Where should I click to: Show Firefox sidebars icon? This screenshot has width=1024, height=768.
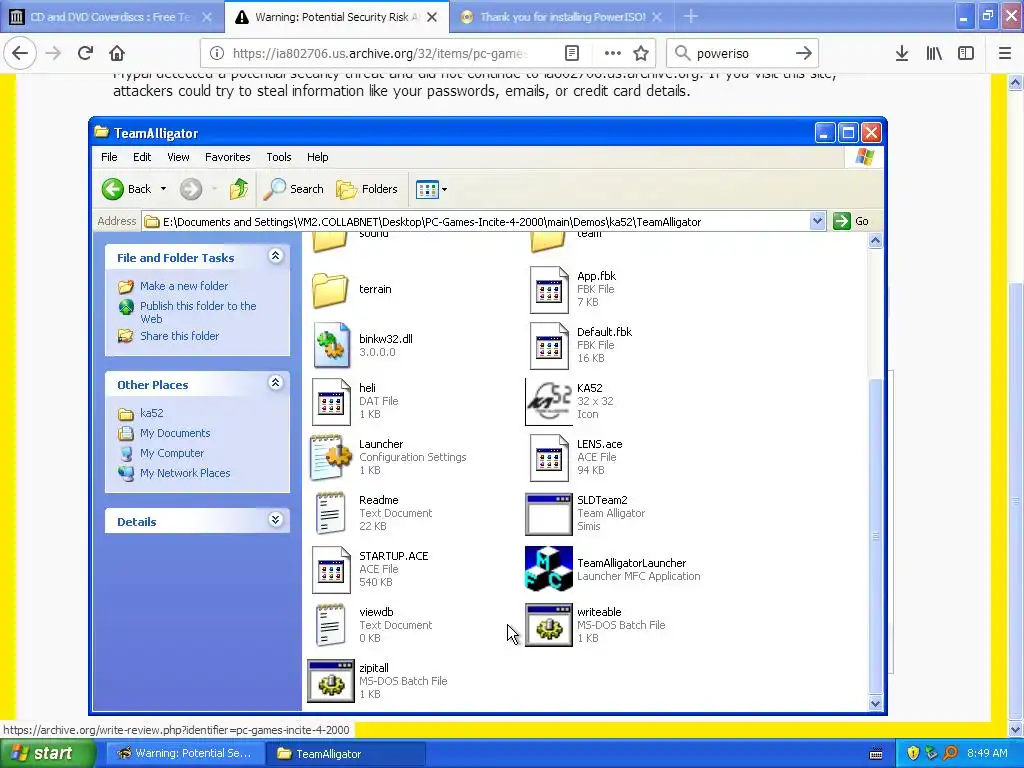click(x=966, y=53)
